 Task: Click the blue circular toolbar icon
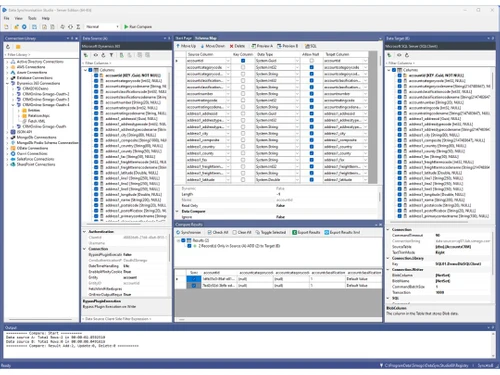point(24,27)
